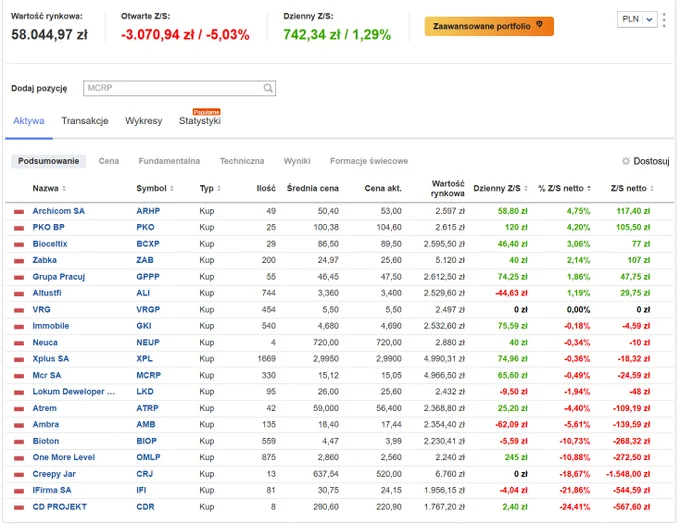680x524 pixels.
Task: Click the Dostosuj customize button
Action: point(646,161)
